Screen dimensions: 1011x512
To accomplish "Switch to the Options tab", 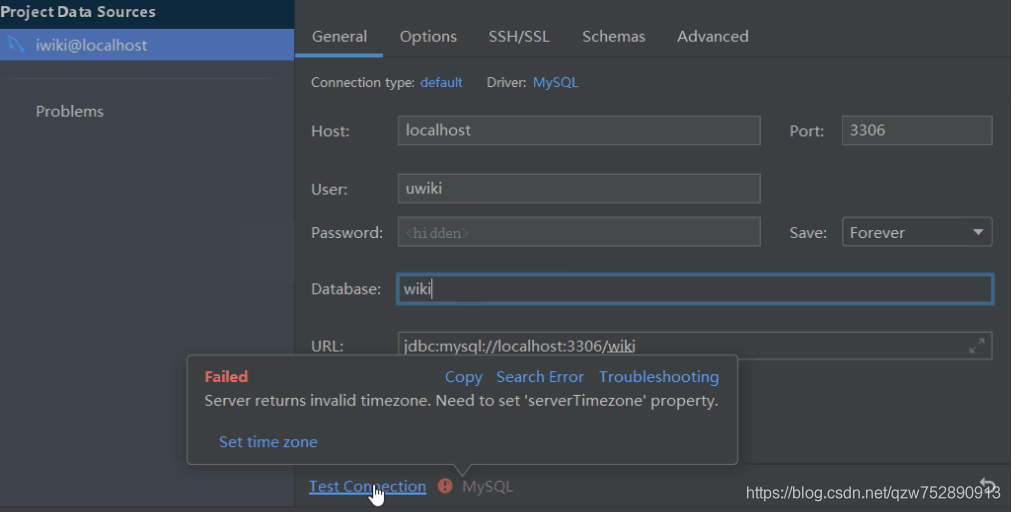I will (428, 37).
